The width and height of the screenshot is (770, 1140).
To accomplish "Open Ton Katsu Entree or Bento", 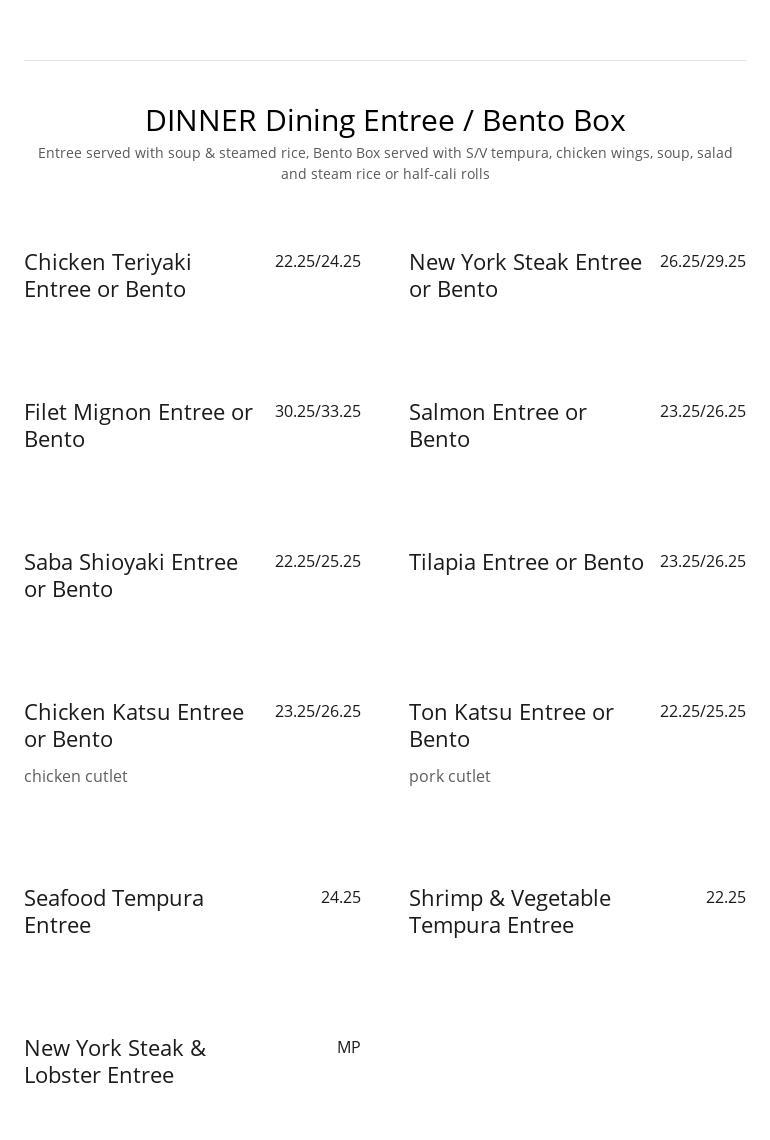I will [x=511, y=725].
